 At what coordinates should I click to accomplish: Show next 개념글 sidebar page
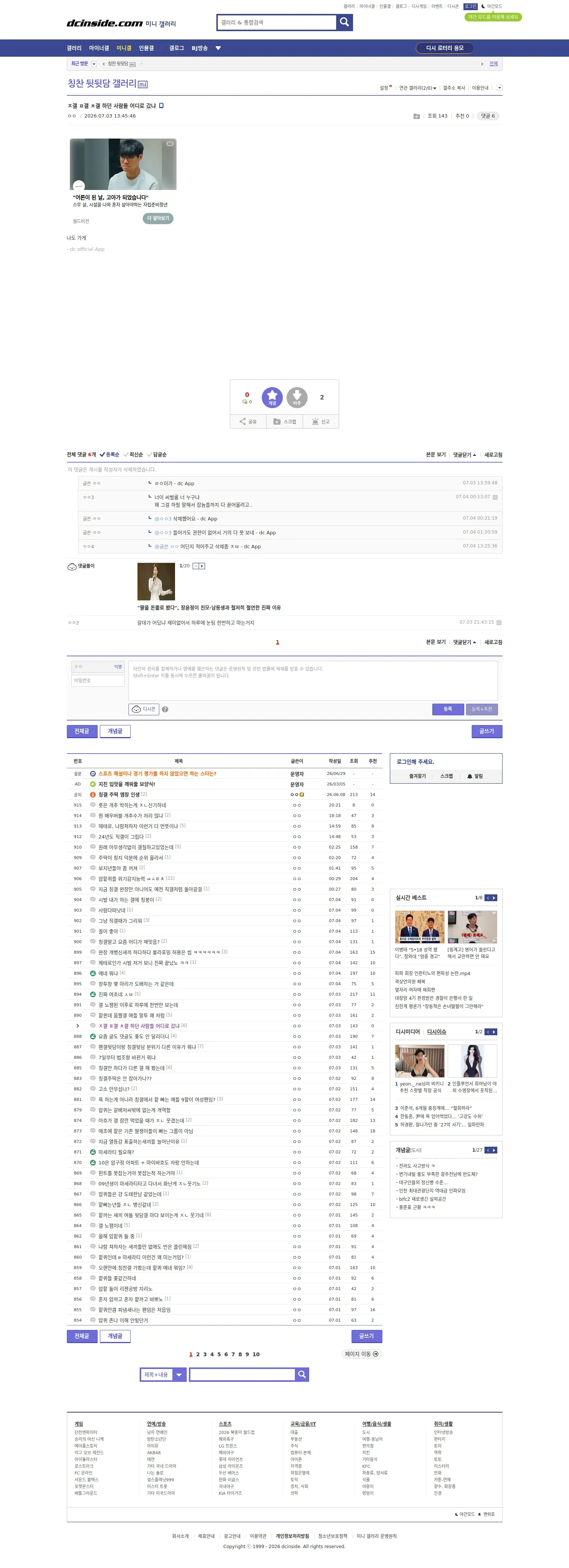[x=494, y=1150]
